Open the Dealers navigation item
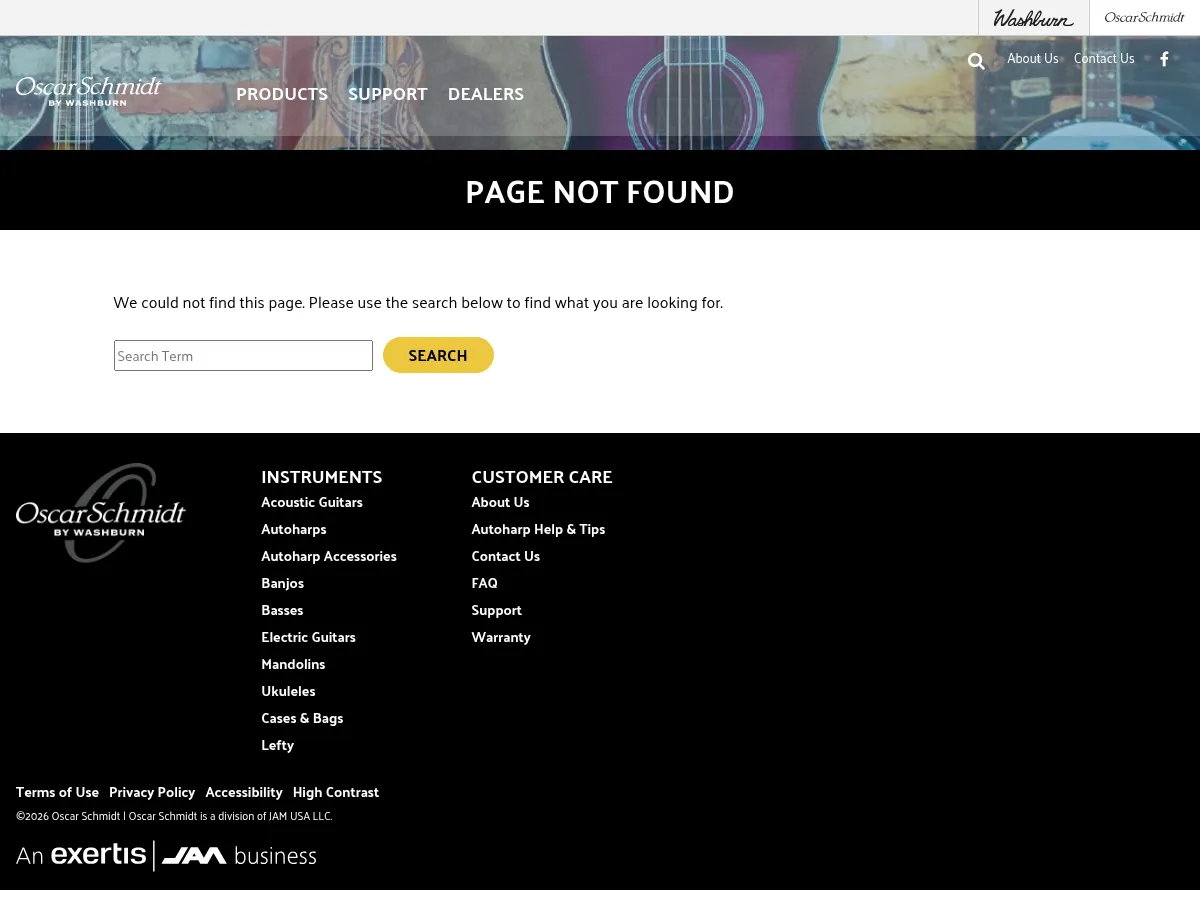 pos(486,94)
